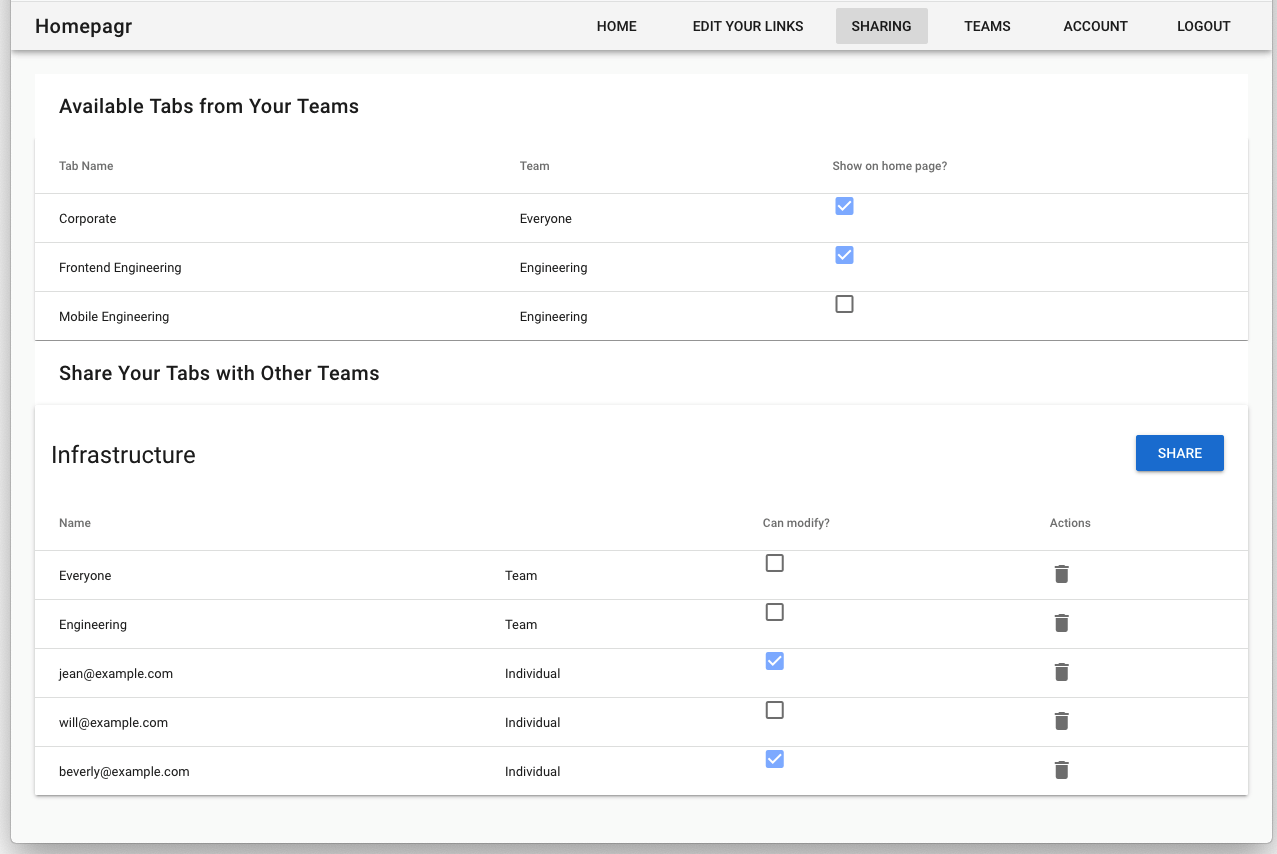1277x854 pixels.
Task: Go to the Home page
Action: (x=616, y=26)
